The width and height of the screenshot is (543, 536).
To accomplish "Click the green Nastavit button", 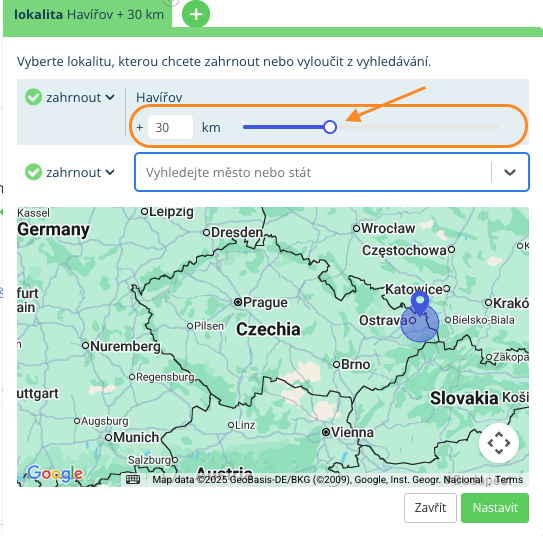I will (495, 508).
